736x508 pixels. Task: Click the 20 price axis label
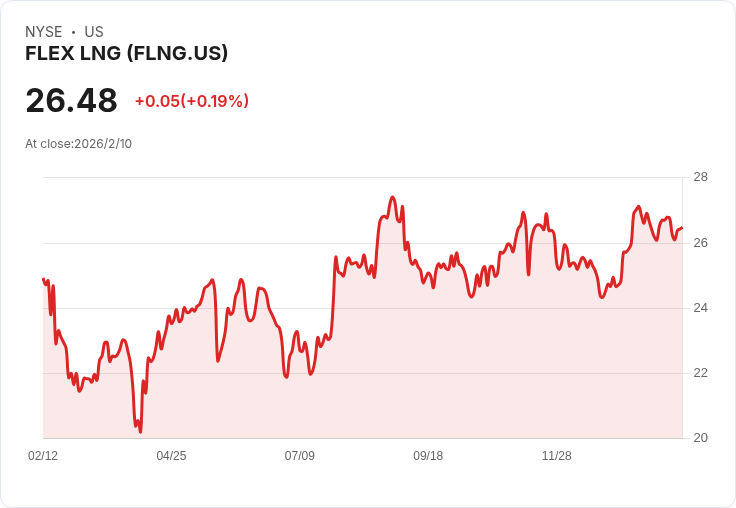(700, 438)
